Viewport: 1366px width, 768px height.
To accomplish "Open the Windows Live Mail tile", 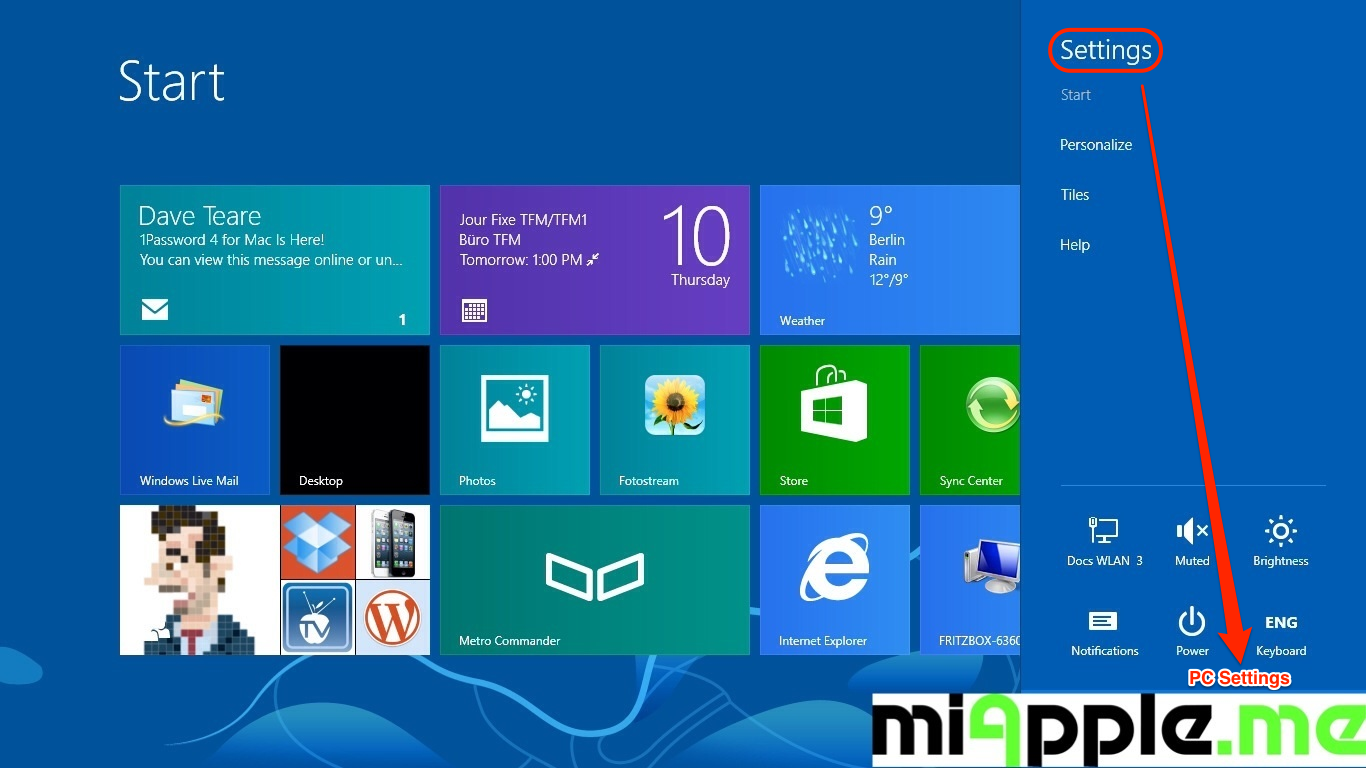I will point(195,420).
